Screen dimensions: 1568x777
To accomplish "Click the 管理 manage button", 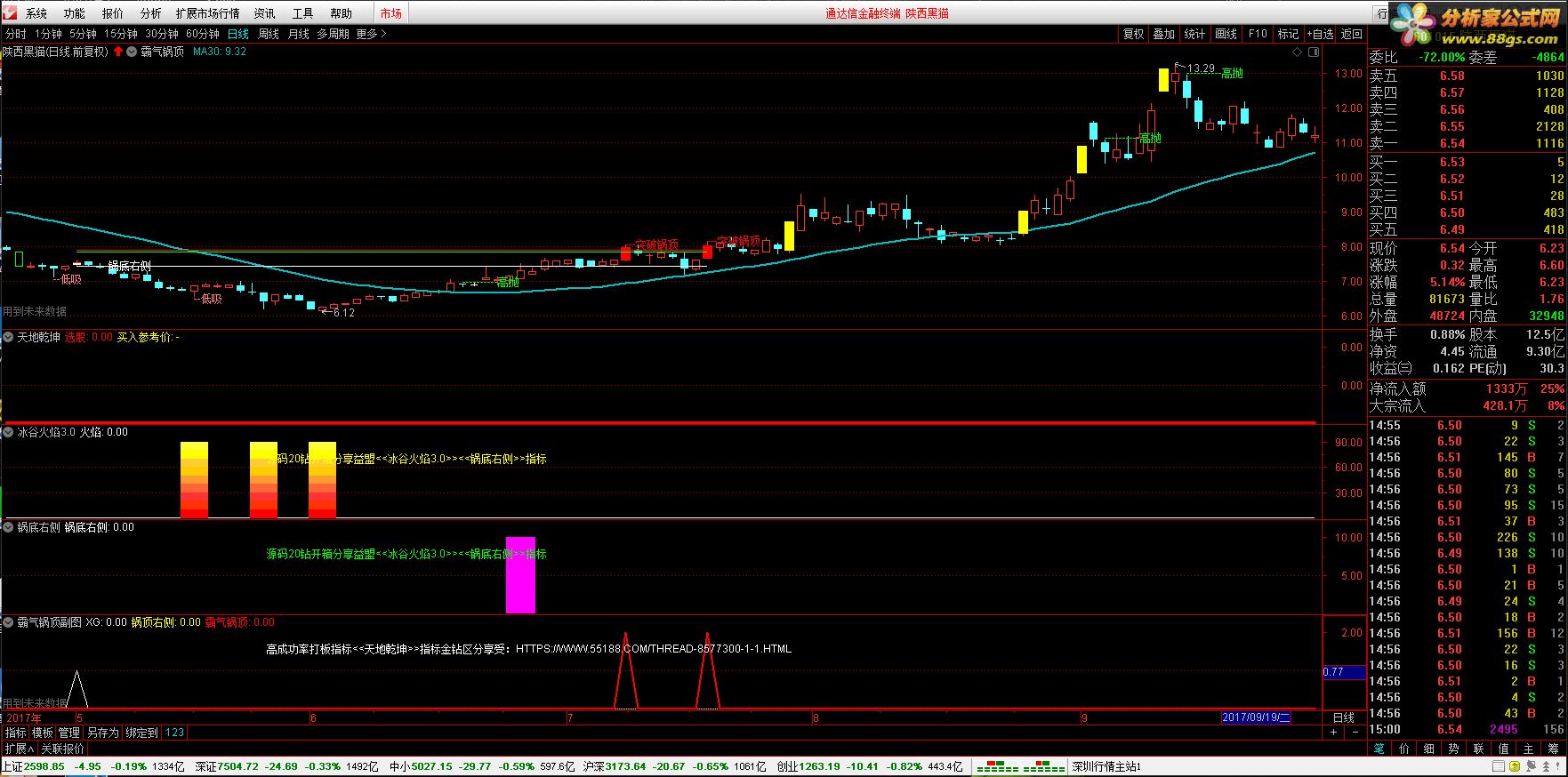I will [x=69, y=733].
